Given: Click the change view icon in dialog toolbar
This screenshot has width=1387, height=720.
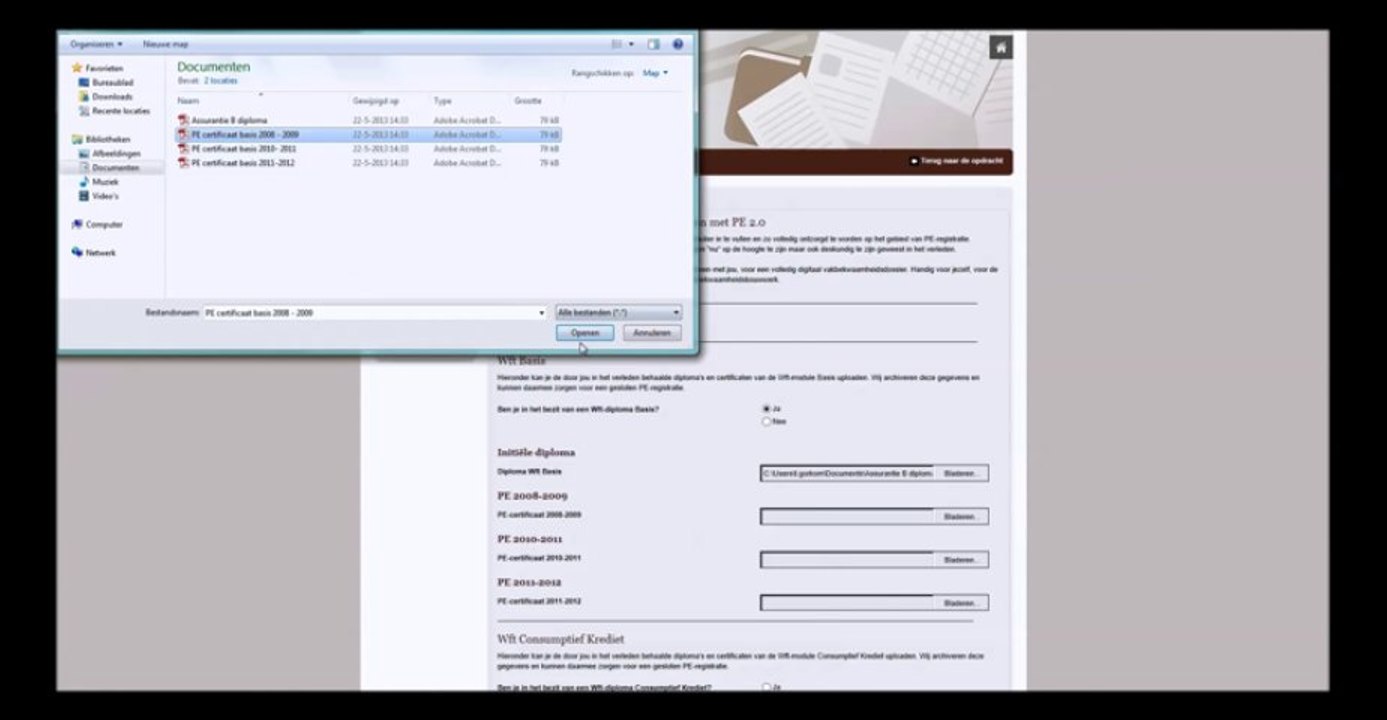Looking at the screenshot, I should [617, 45].
